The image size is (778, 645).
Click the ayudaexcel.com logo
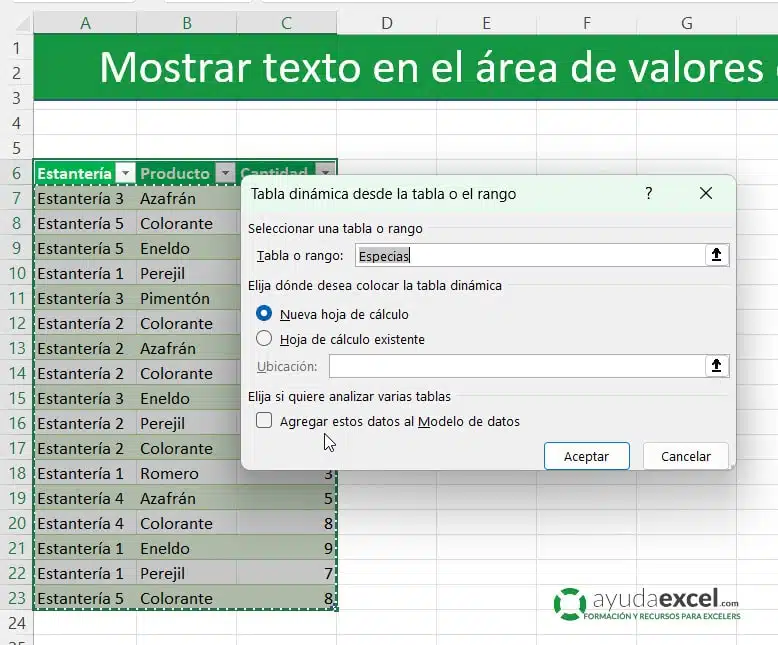point(647,604)
